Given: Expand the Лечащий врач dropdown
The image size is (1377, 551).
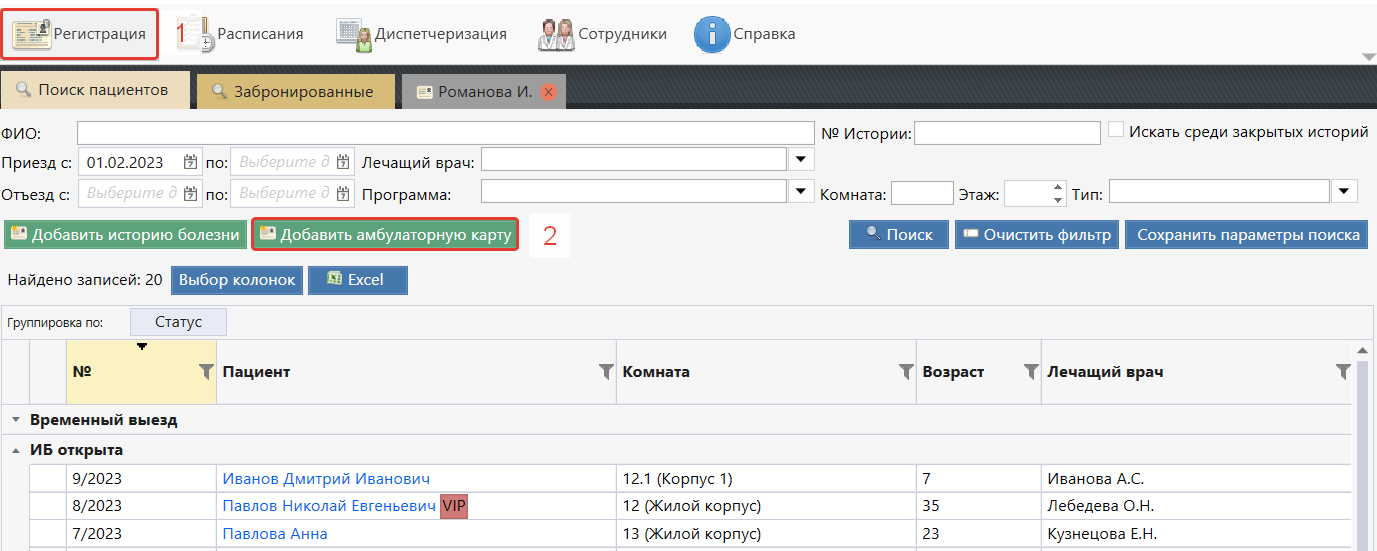Looking at the screenshot, I should click(801, 160).
